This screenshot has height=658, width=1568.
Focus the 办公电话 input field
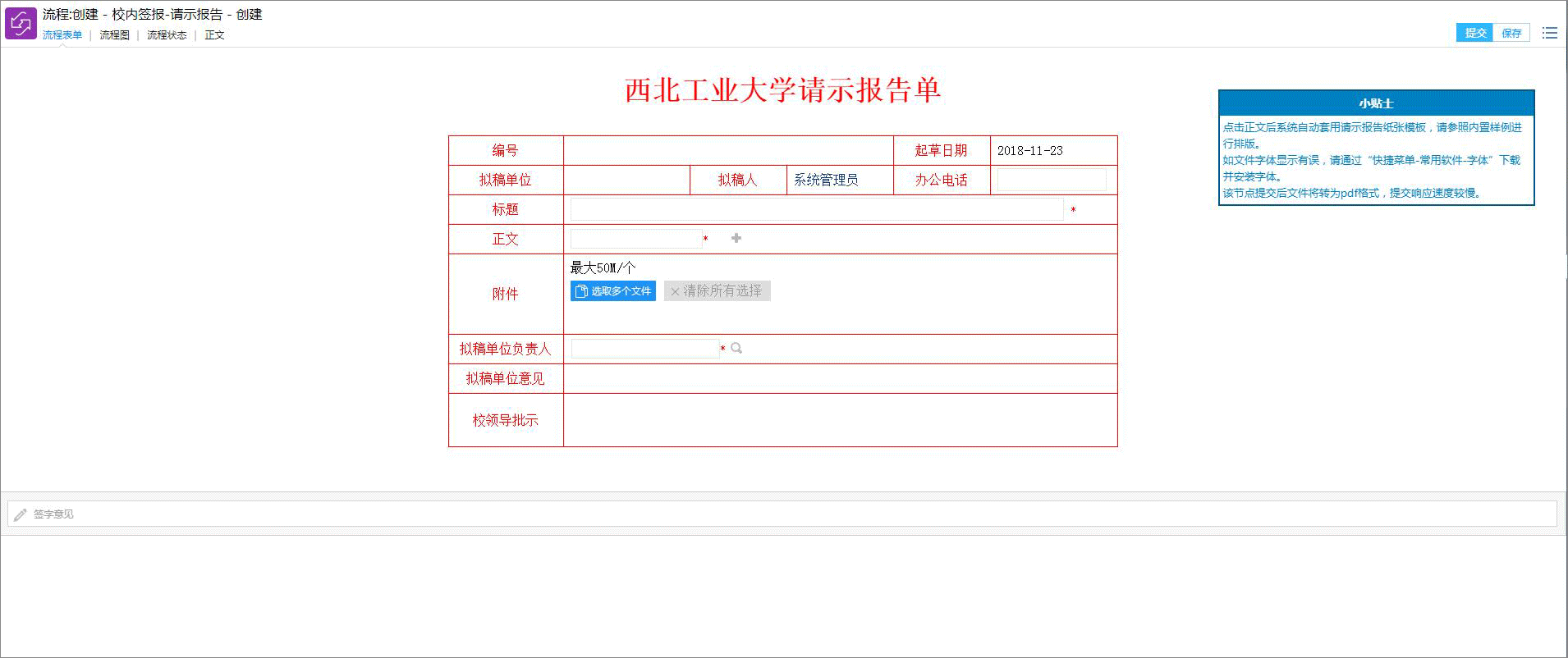pyautogui.click(x=1052, y=180)
